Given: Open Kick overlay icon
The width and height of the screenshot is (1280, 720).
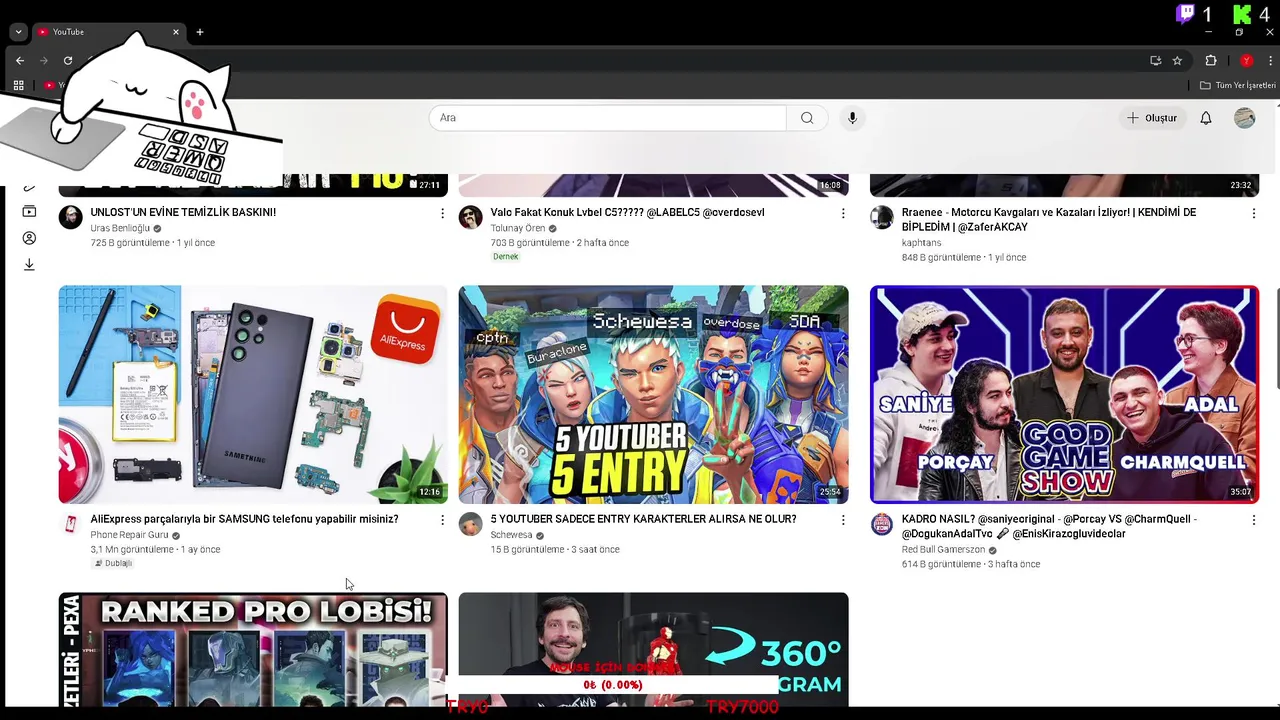Looking at the screenshot, I should pyautogui.click(x=1241, y=14).
